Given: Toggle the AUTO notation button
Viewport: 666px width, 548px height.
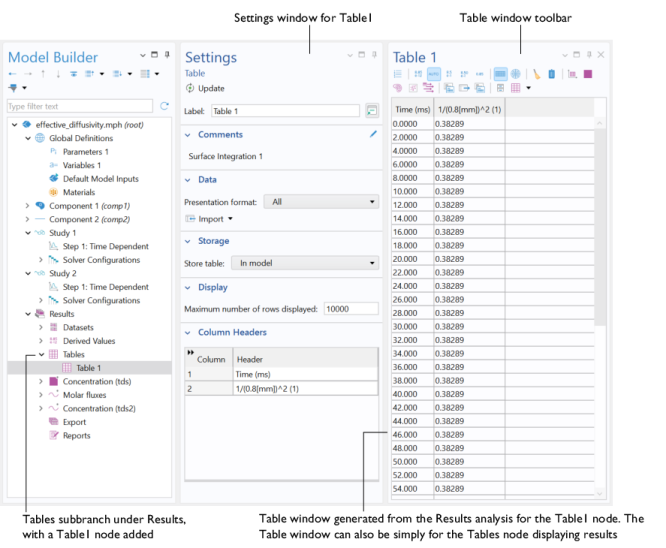Looking at the screenshot, I should [x=433, y=74].
